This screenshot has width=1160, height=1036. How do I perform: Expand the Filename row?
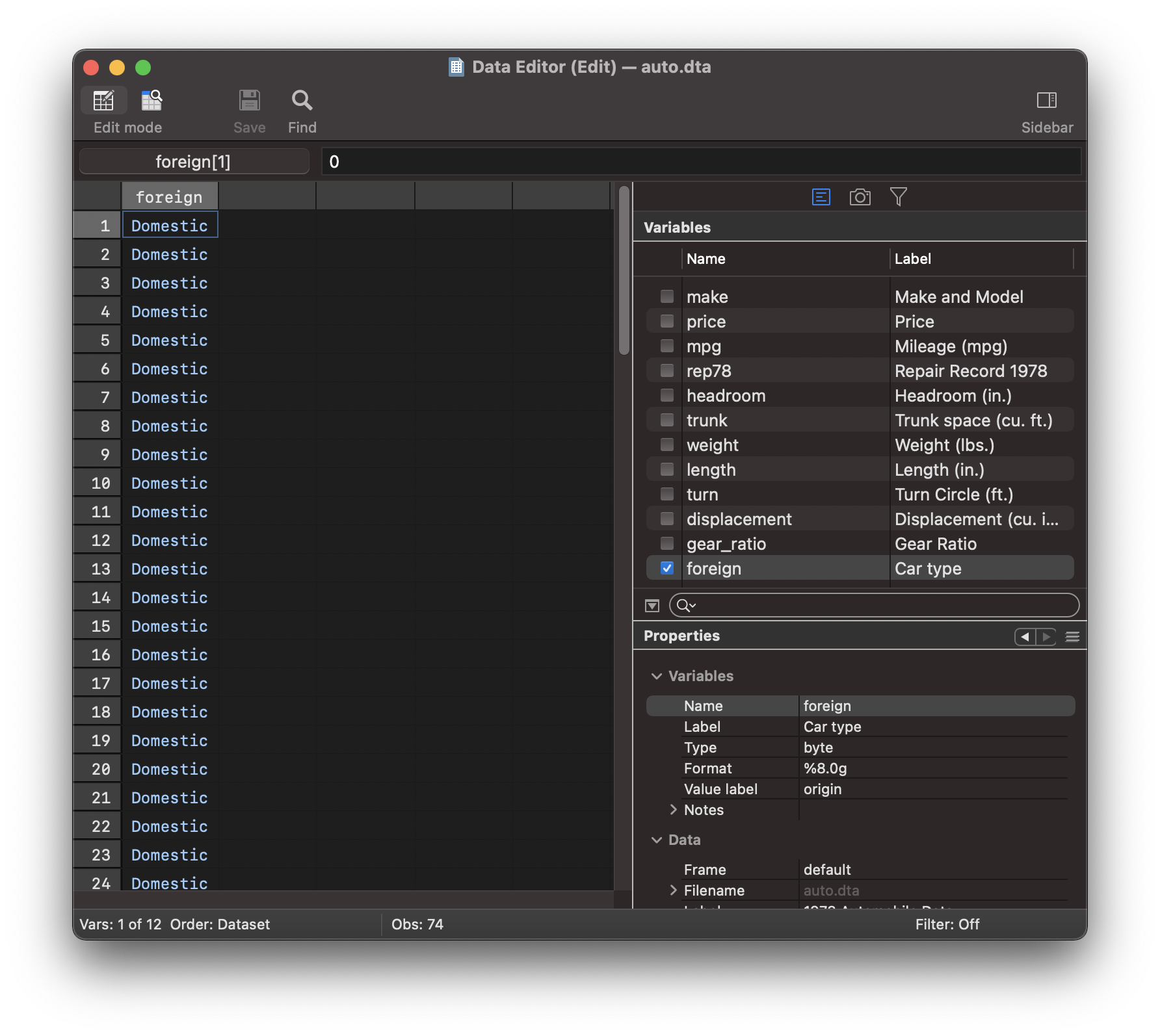(674, 890)
